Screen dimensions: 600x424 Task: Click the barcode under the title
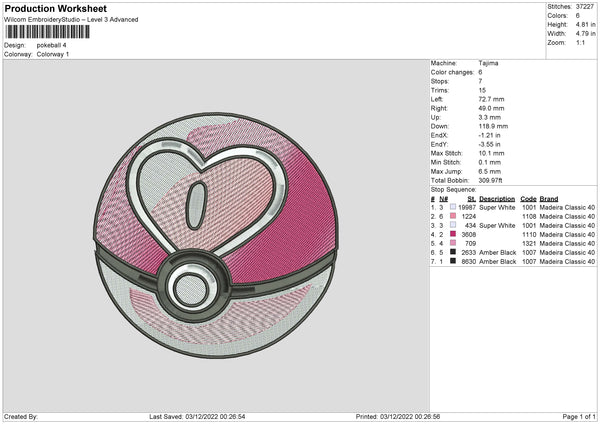[48, 32]
